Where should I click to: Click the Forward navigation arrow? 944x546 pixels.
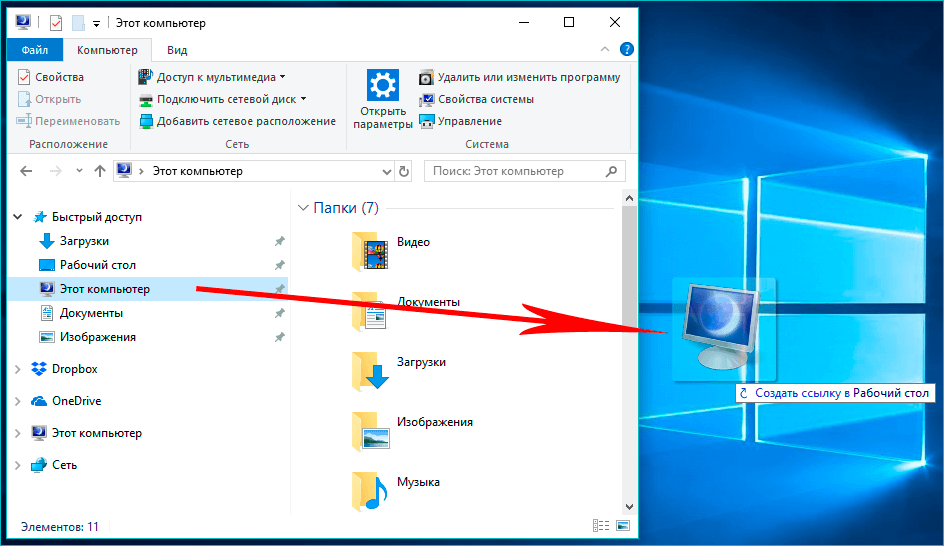[55, 171]
